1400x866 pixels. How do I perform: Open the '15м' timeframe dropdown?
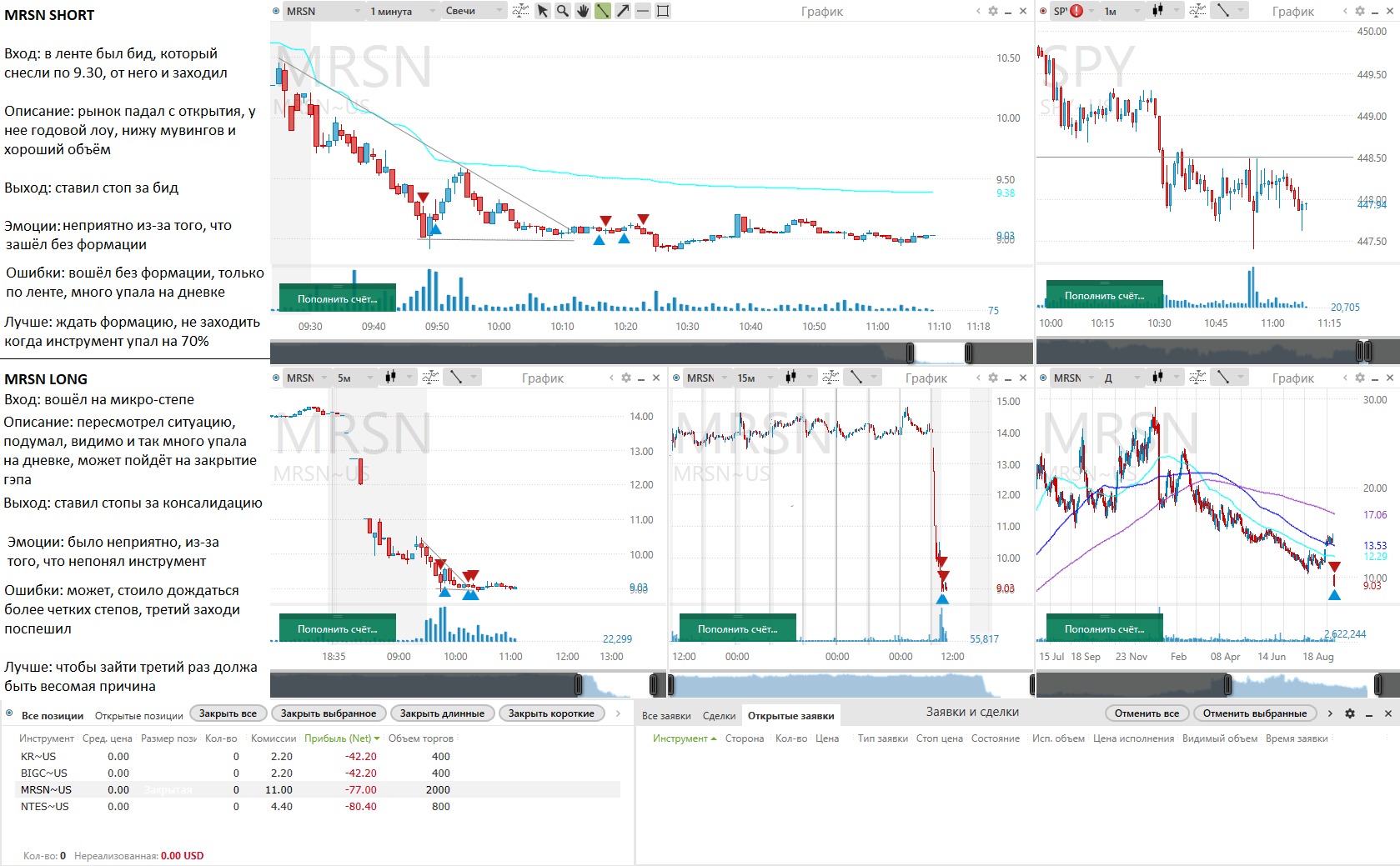coord(755,378)
